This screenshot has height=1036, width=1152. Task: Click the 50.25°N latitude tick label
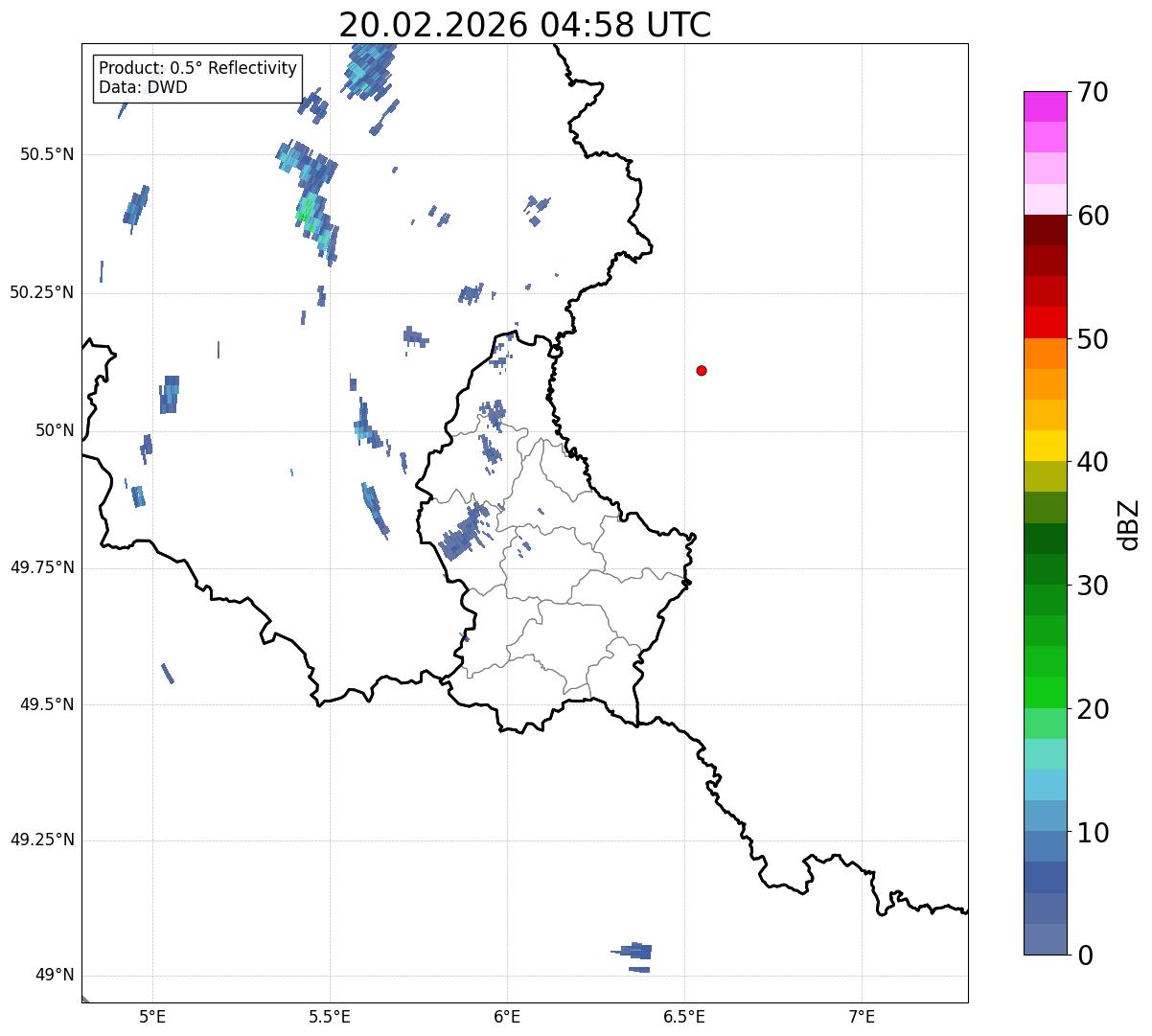click(x=42, y=292)
